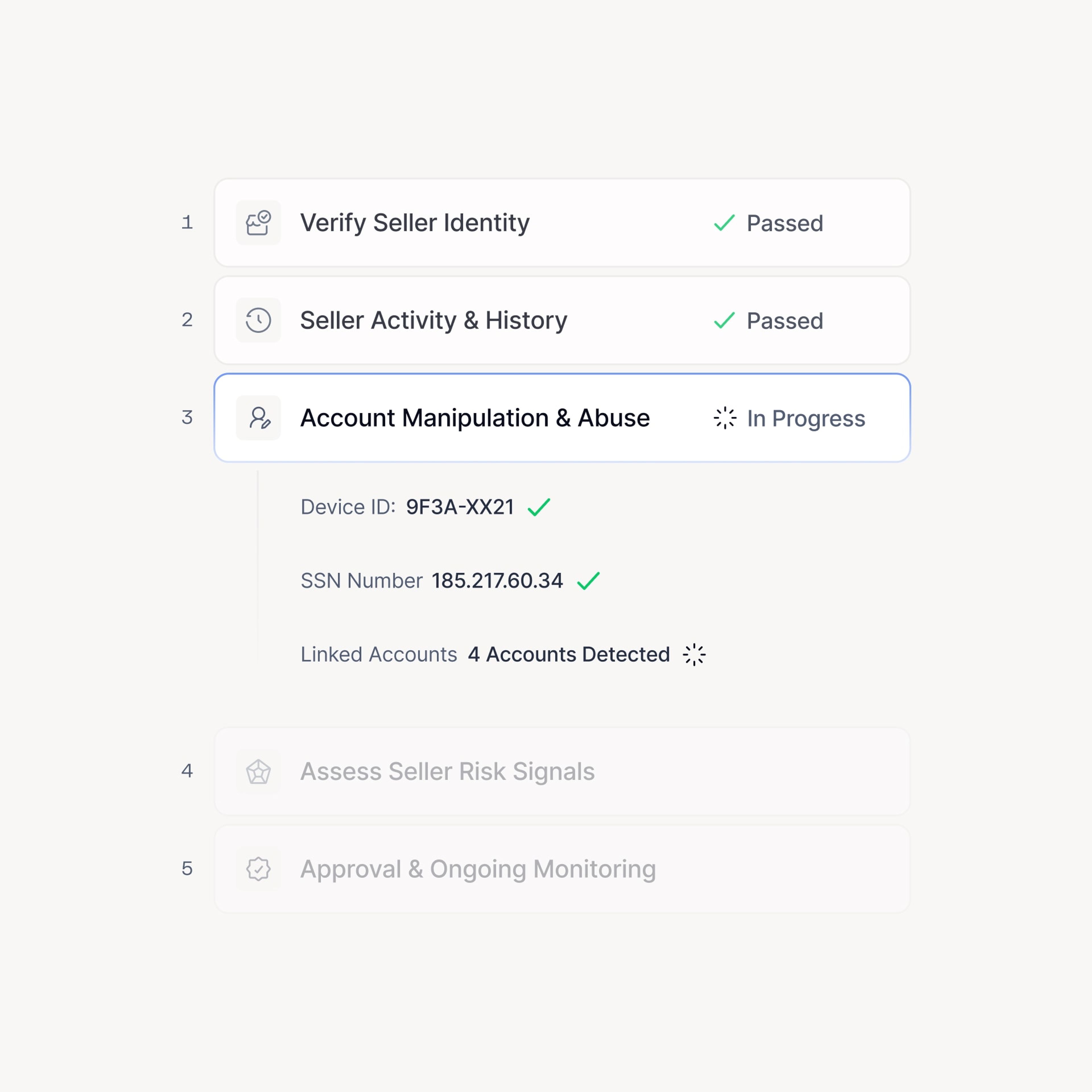Image resolution: width=1092 pixels, height=1092 pixels.
Task: Click the user-edit icon on Account Manipulation step
Action: point(258,418)
